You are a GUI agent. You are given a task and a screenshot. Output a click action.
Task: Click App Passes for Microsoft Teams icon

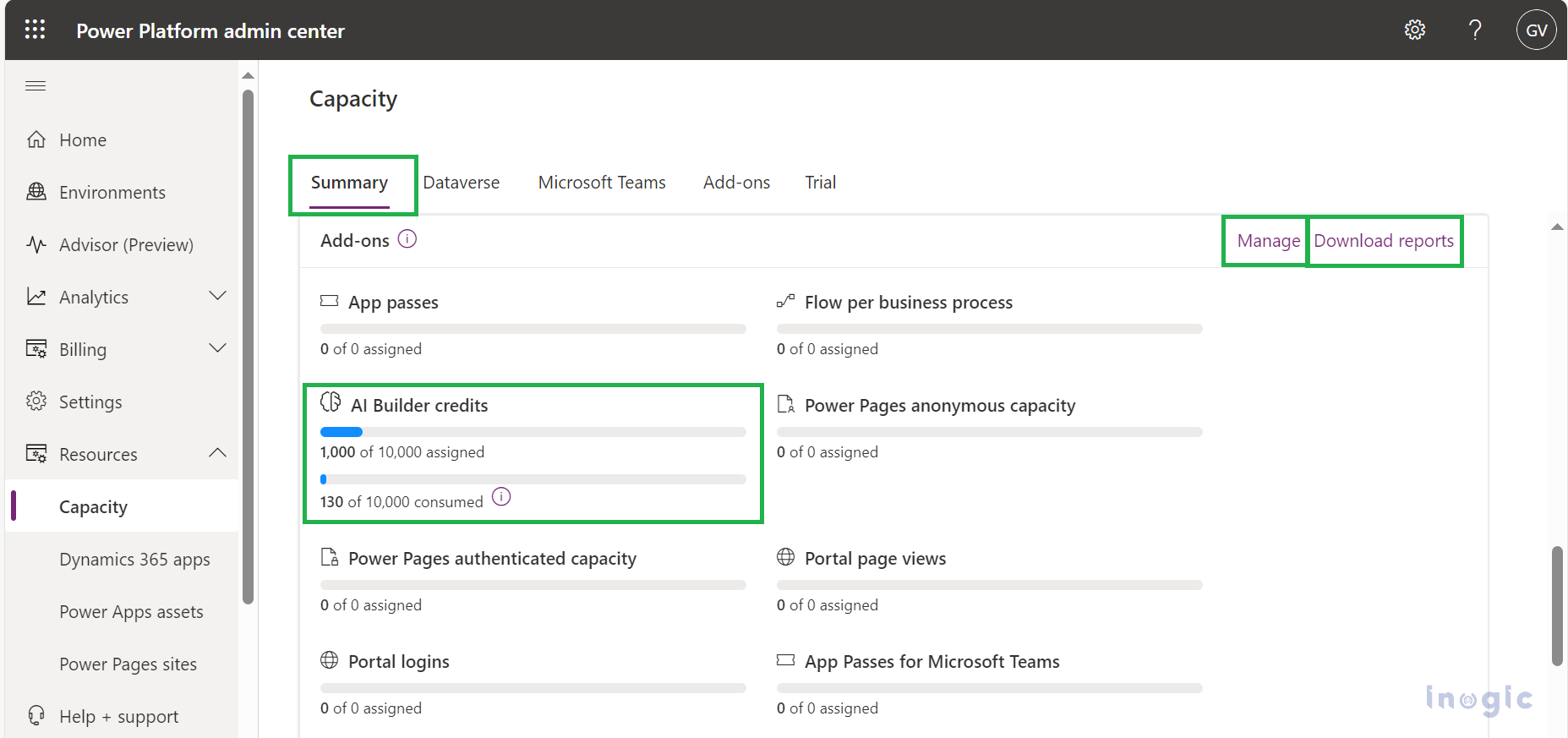pyautogui.click(x=786, y=660)
